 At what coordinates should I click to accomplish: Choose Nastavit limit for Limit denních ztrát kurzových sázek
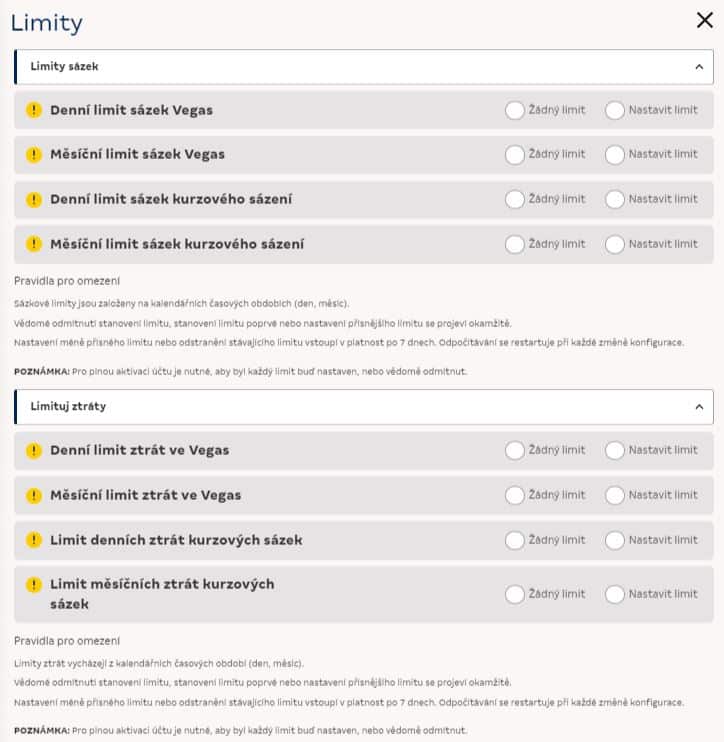(x=615, y=540)
